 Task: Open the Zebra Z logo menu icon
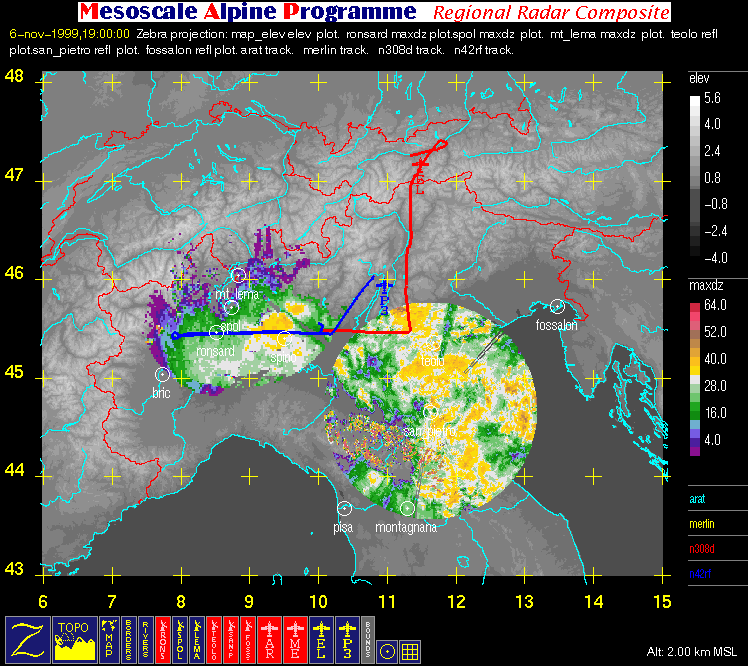click(28, 639)
